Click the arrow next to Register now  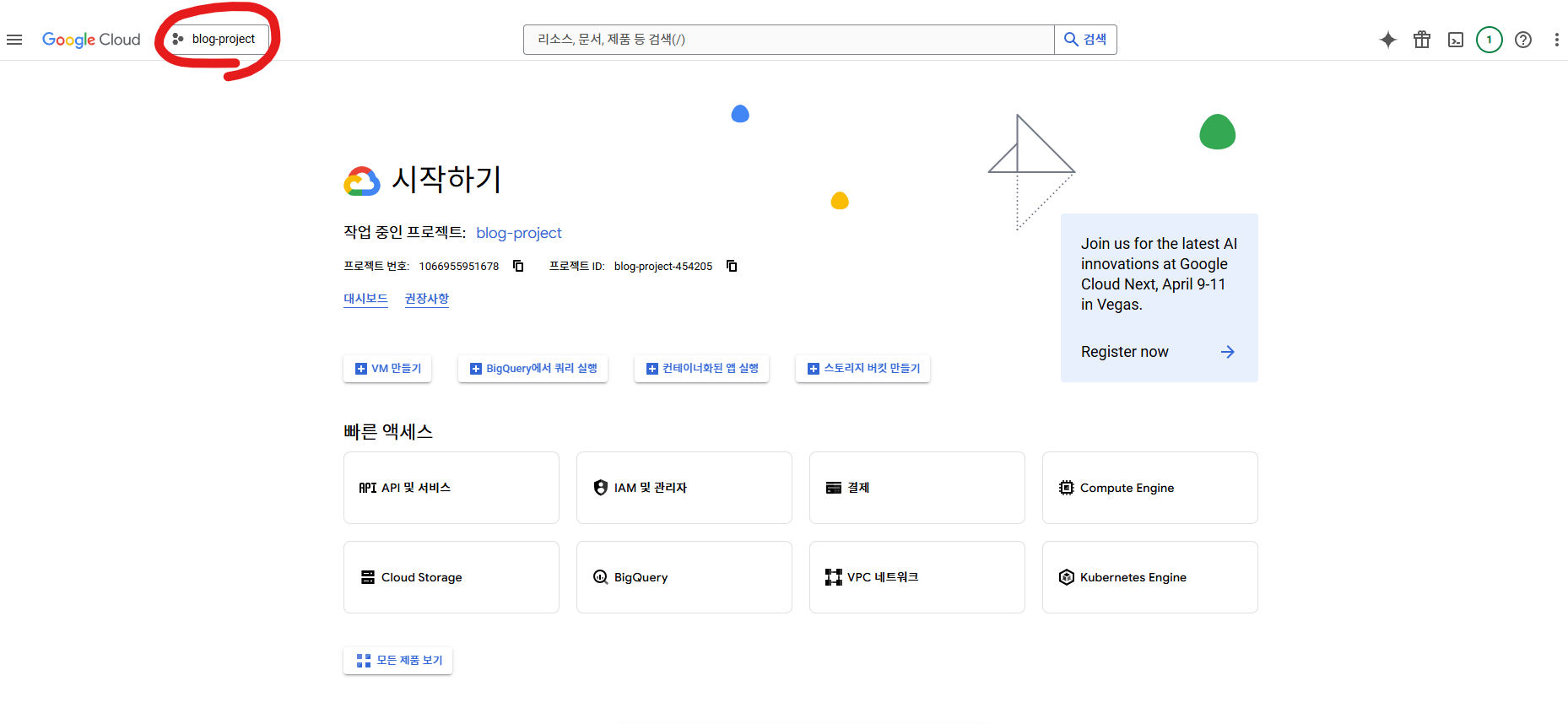(1228, 352)
